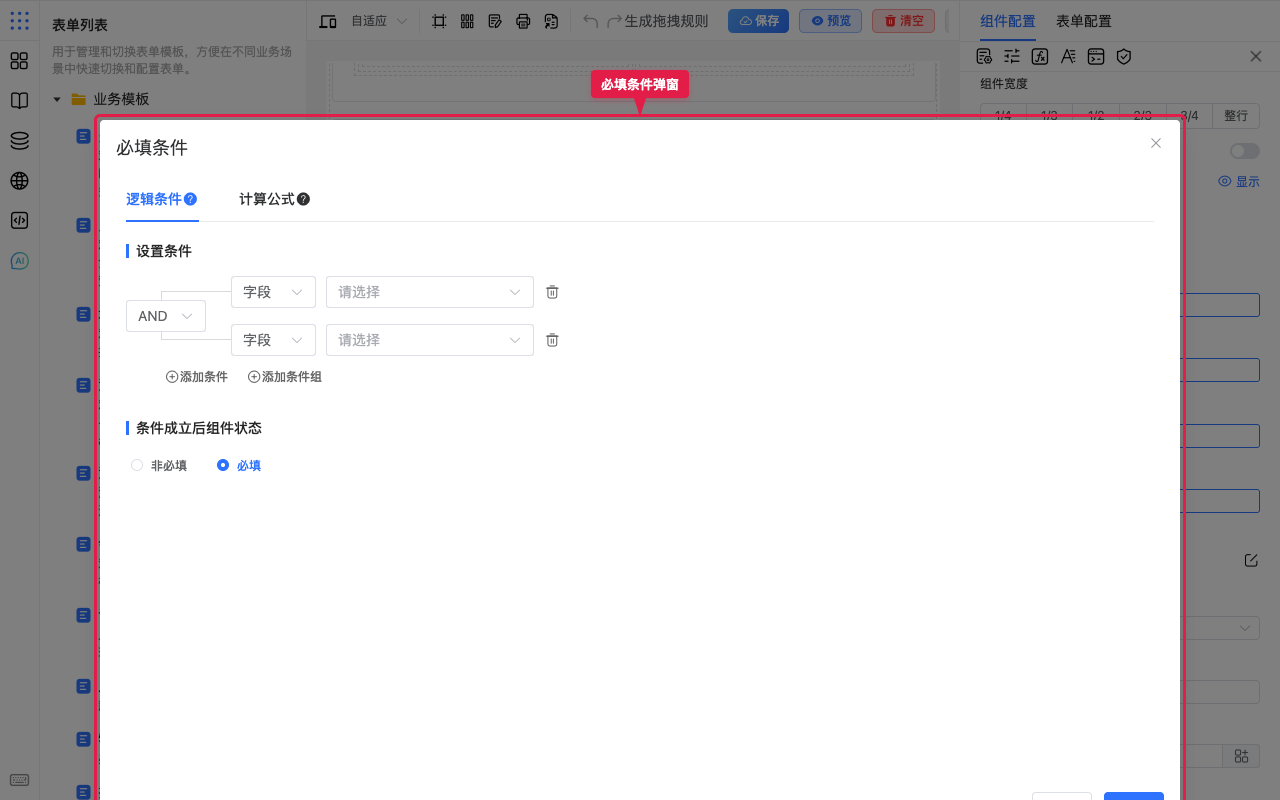Open the second row 字段 dropdown

[273, 340]
